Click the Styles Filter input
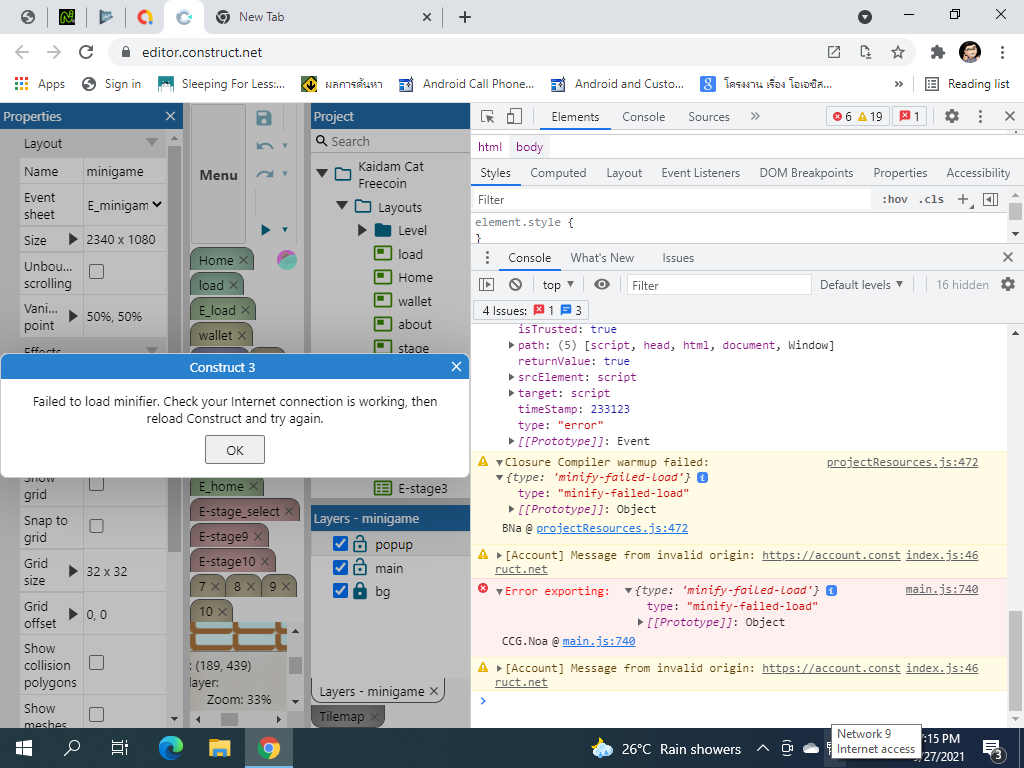Viewport: 1024px width, 768px height. tap(671, 200)
